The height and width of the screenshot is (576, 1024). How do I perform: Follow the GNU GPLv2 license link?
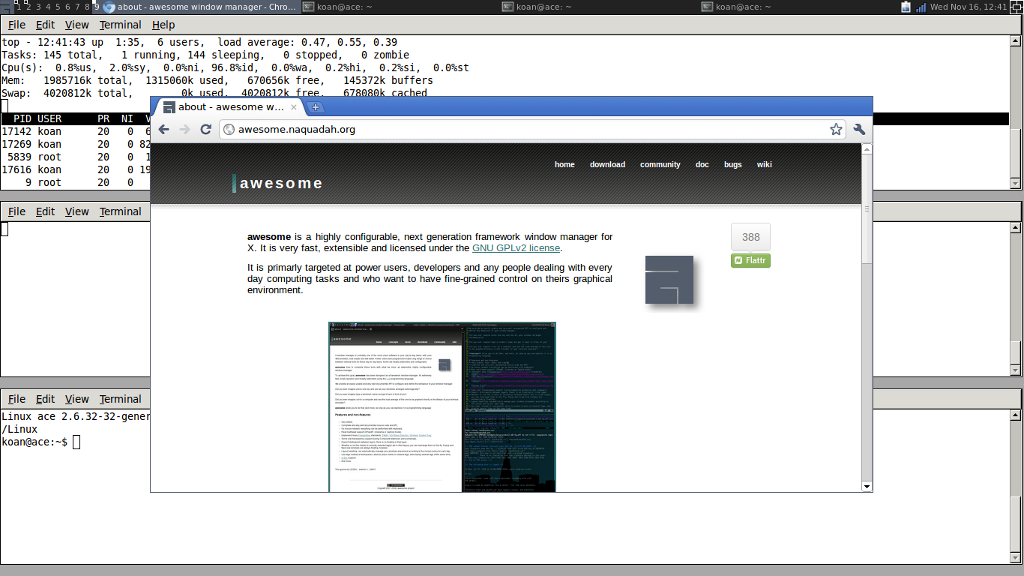tap(516, 248)
